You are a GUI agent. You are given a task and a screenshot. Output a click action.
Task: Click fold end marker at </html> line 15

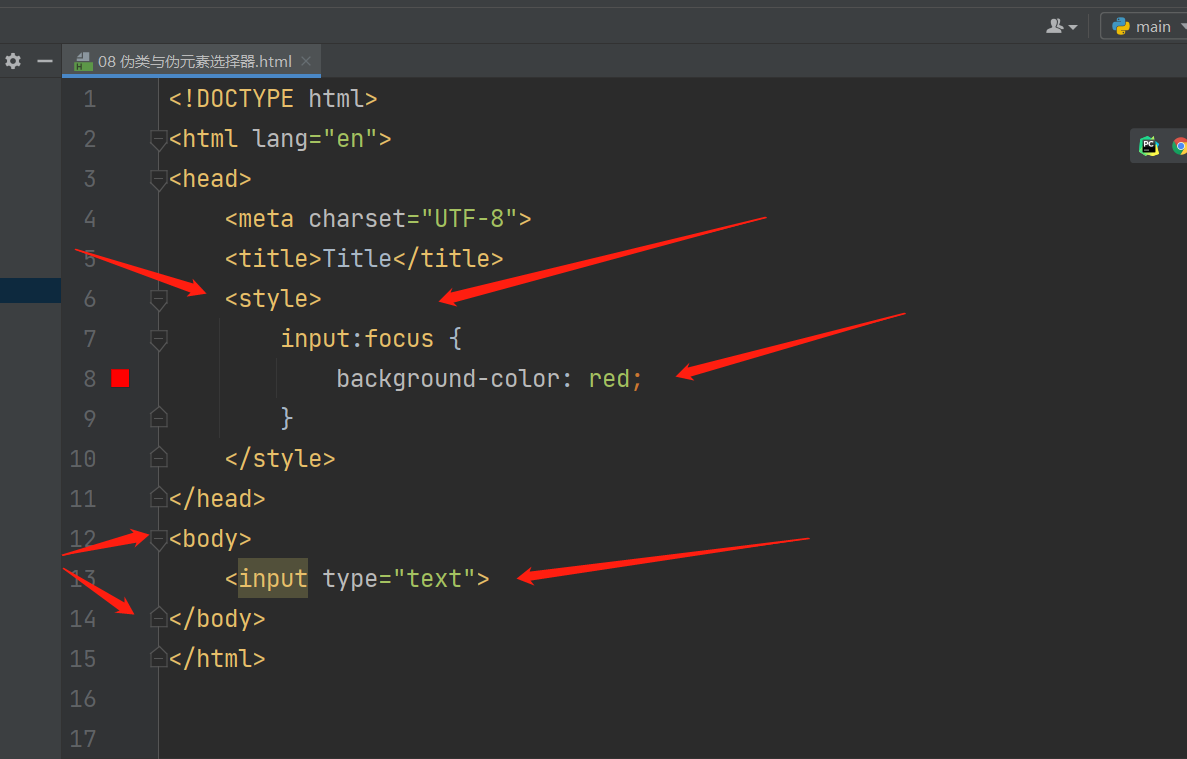click(x=158, y=658)
